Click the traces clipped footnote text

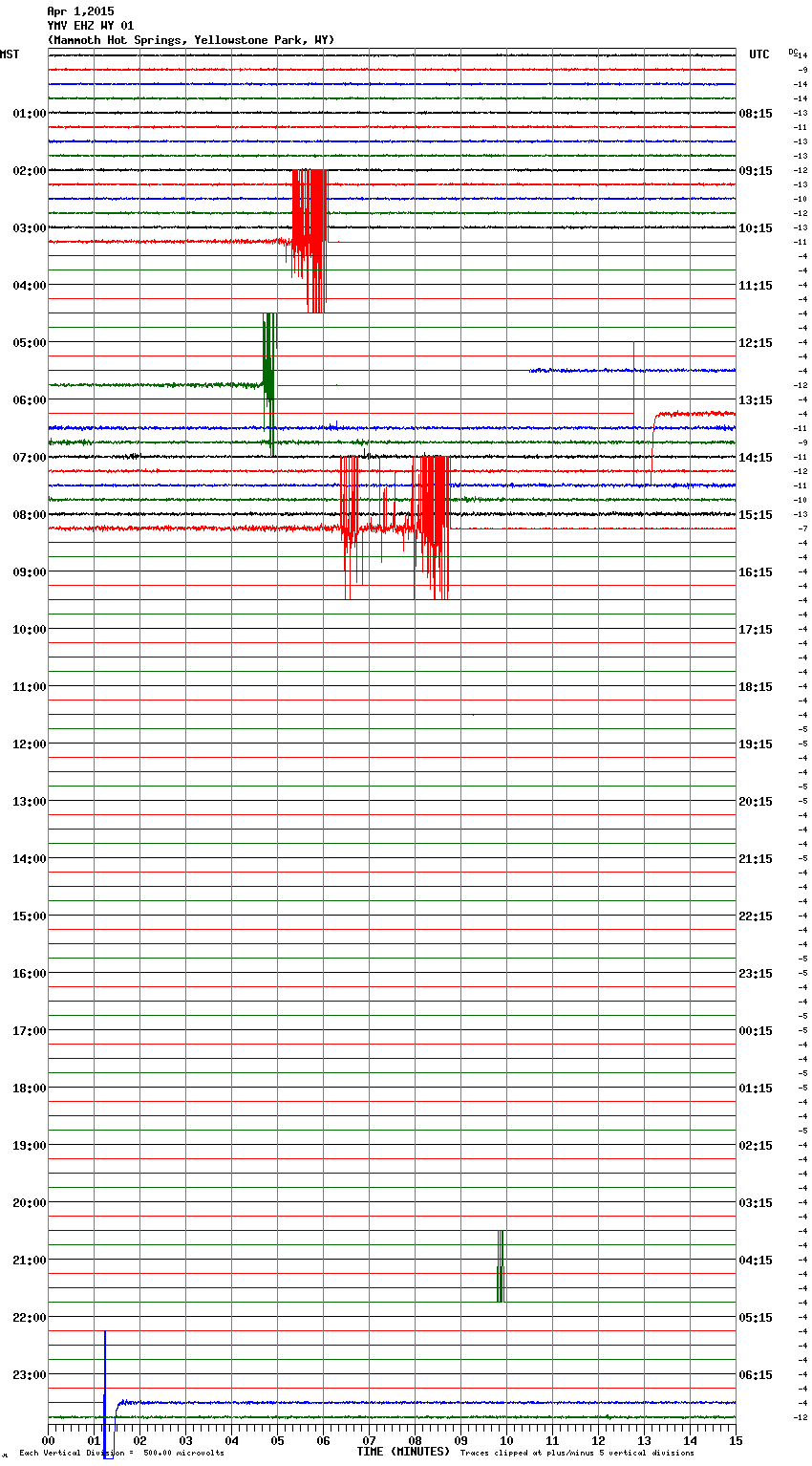coord(578,1454)
